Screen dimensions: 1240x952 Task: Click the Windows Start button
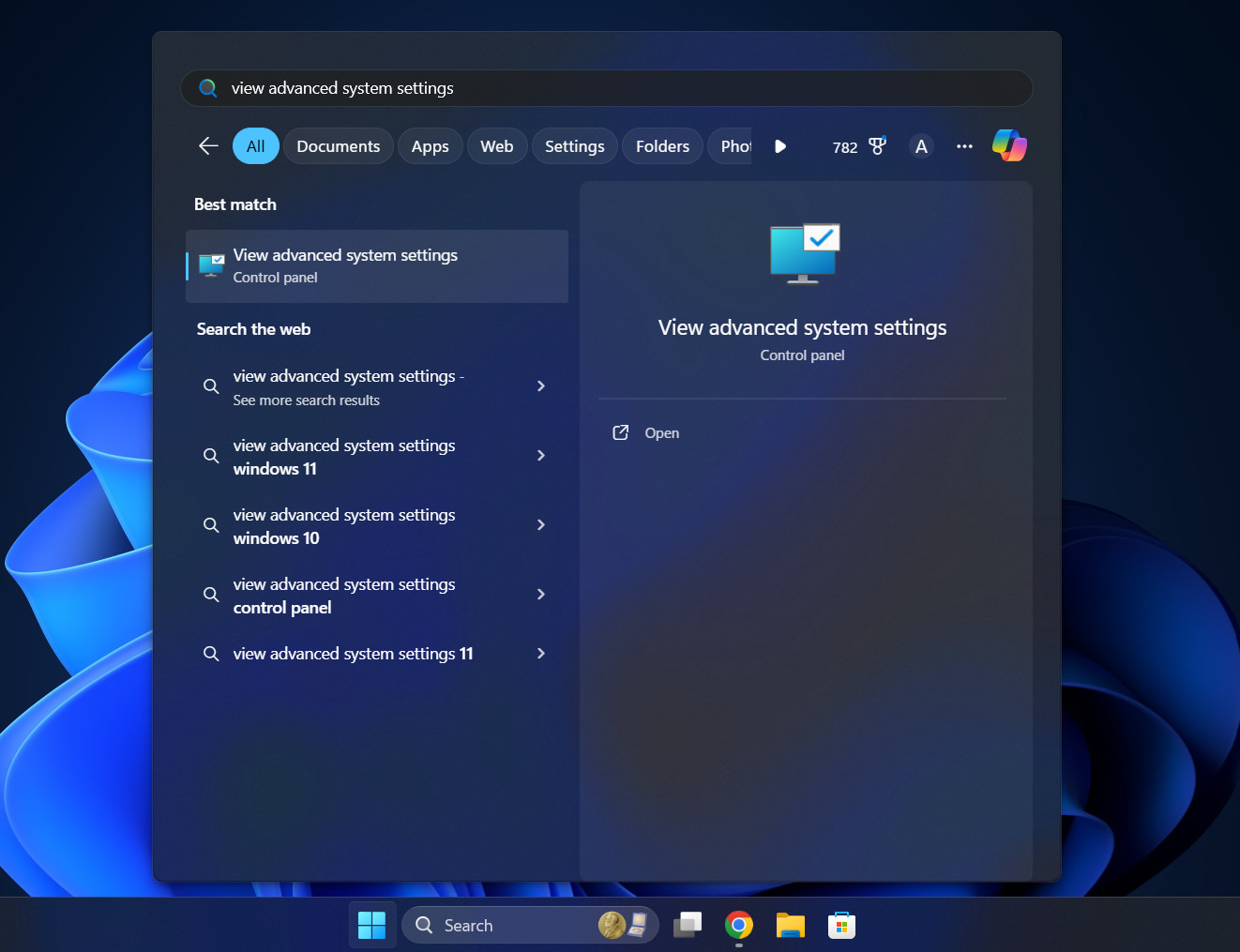[372, 925]
